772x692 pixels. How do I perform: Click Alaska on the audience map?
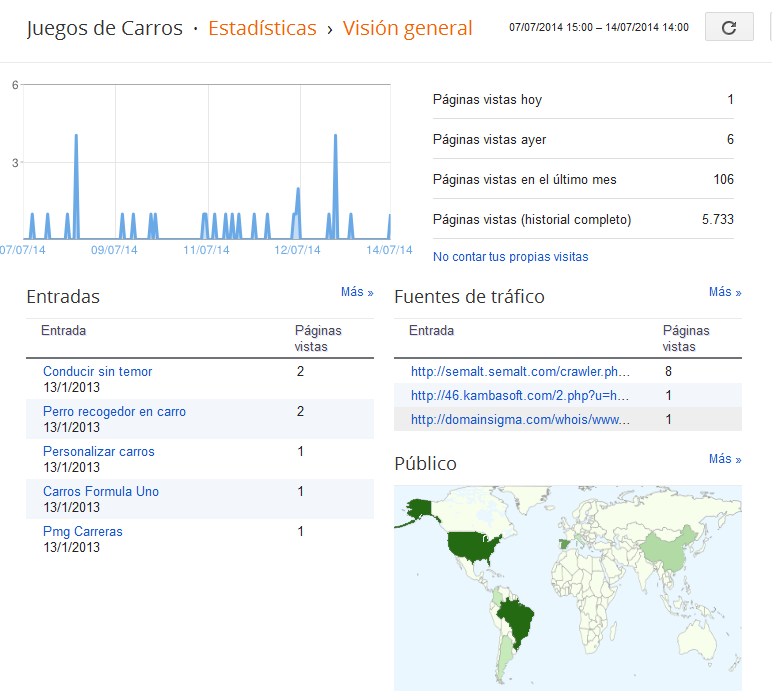coord(418,509)
